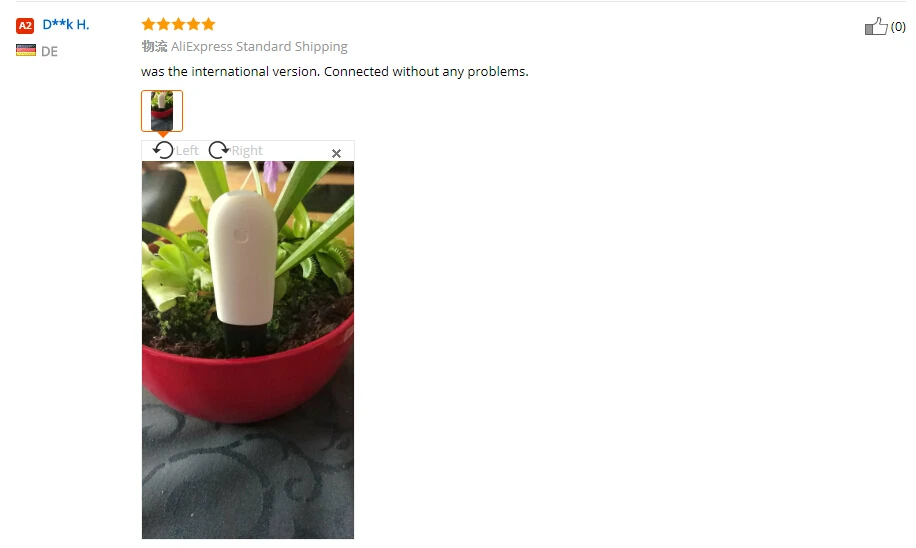Viewport: 916px width, 548px height.
Task: Click the thumbs-up helpful icon
Action: [x=876, y=26]
